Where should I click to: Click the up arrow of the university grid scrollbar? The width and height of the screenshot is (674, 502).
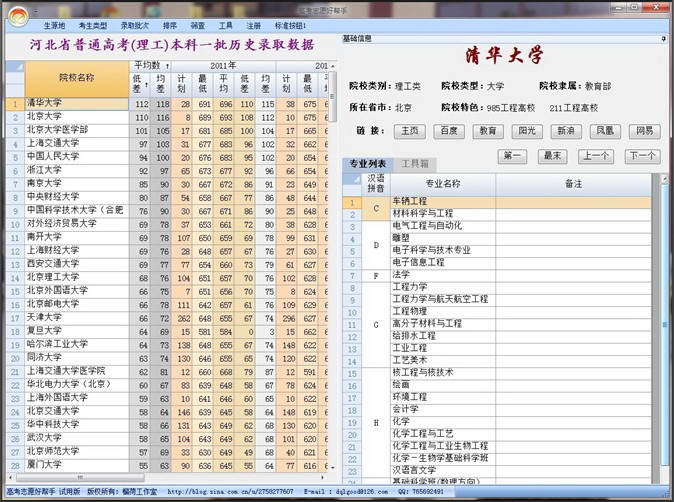[x=333, y=66]
